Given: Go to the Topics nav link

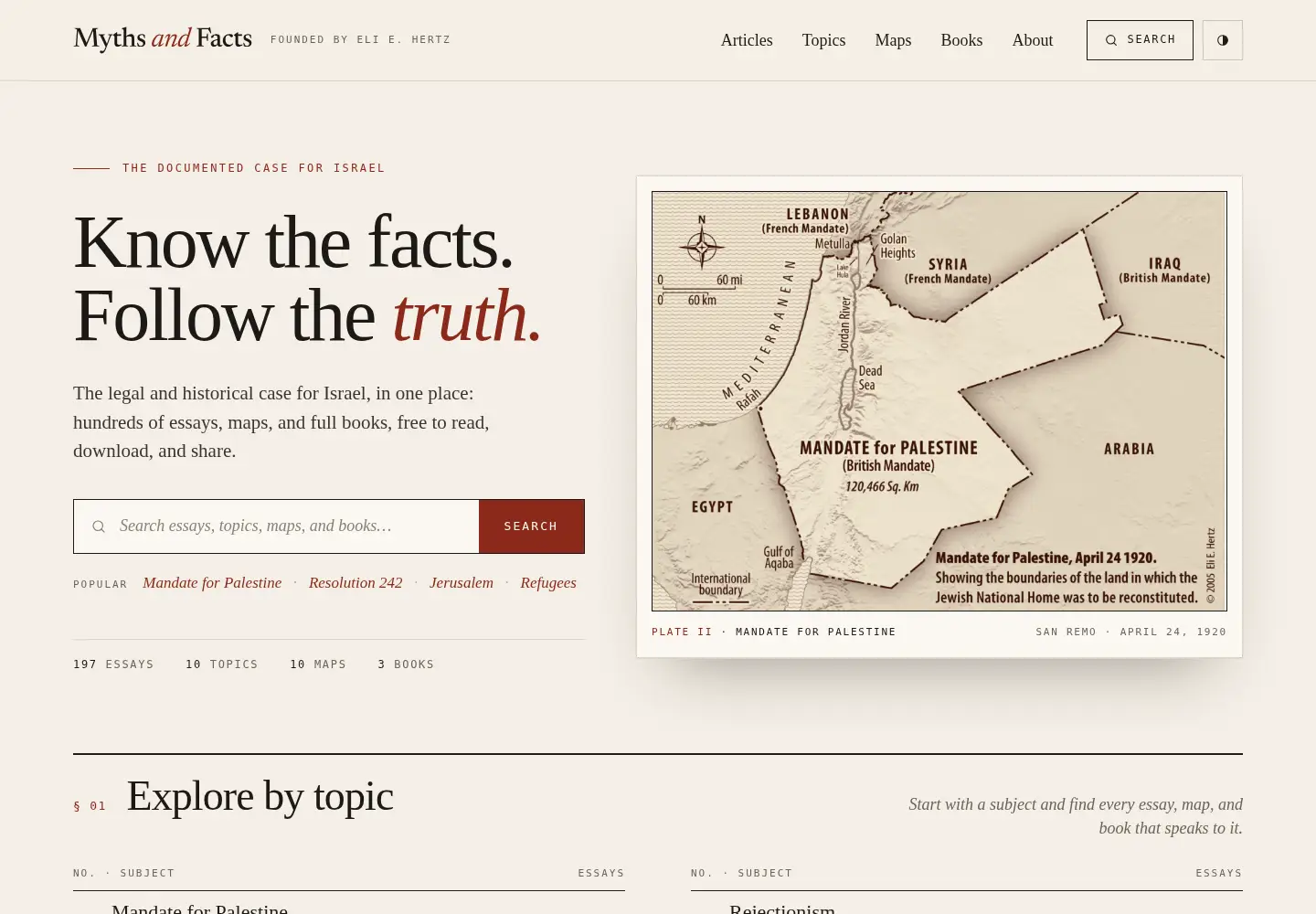Looking at the screenshot, I should [x=823, y=40].
